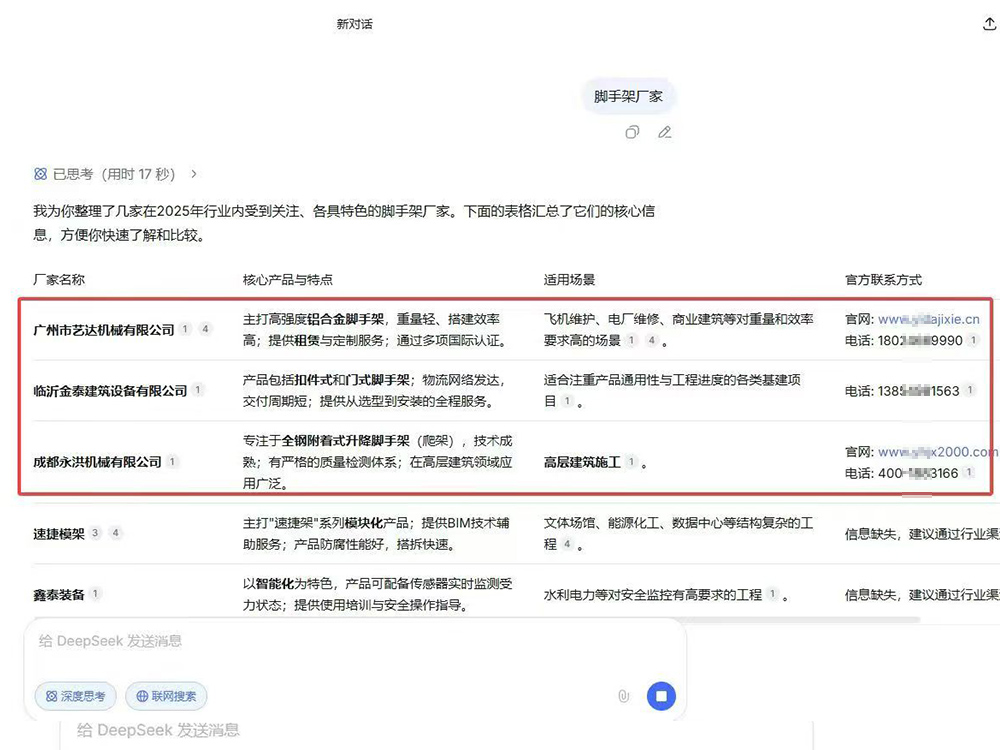Open citation 1 next to 广州市艺达机械有限公司
The height and width of the screenshot is (750, 1000).
(x=185, y=329)
